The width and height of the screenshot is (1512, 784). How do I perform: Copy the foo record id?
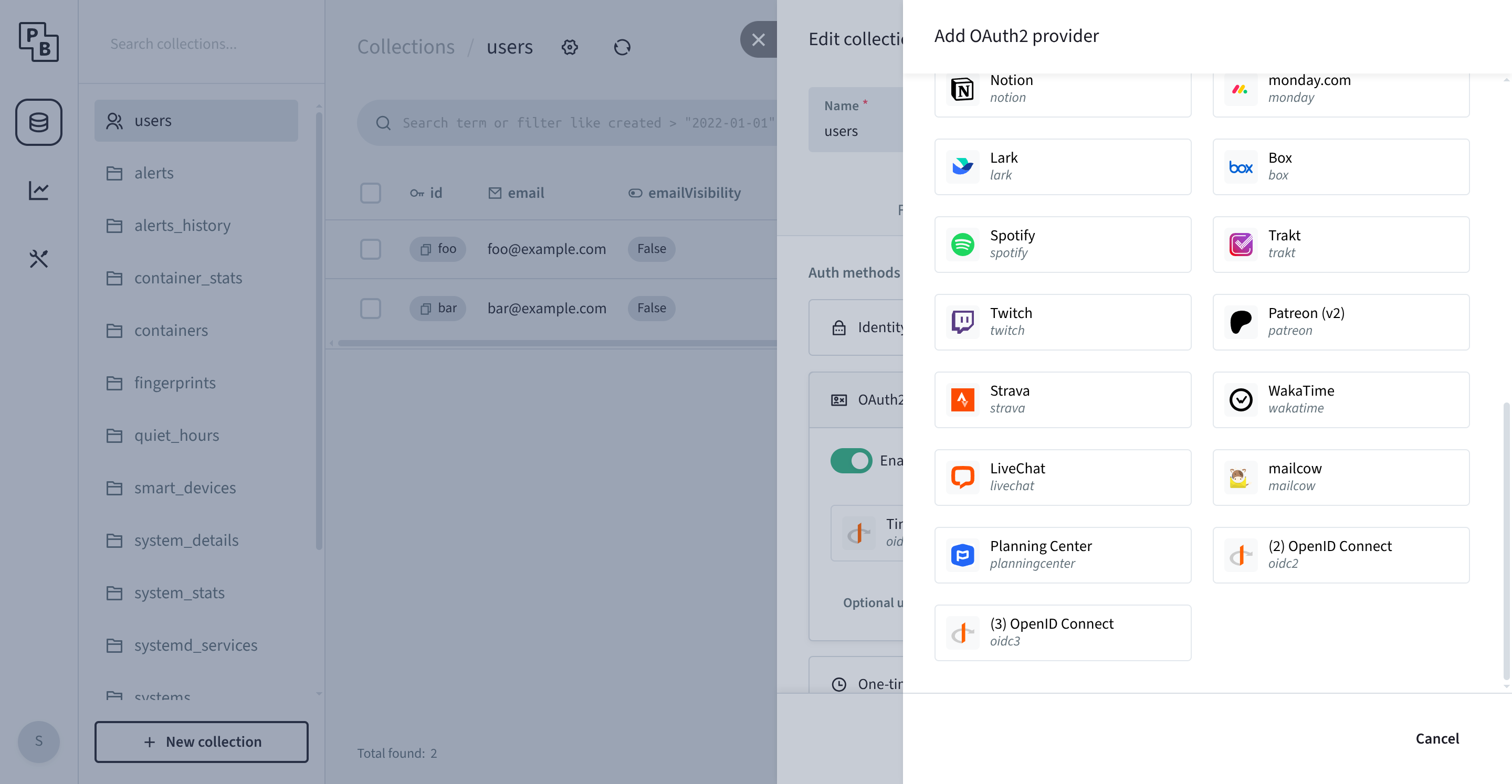pos(426,249)
